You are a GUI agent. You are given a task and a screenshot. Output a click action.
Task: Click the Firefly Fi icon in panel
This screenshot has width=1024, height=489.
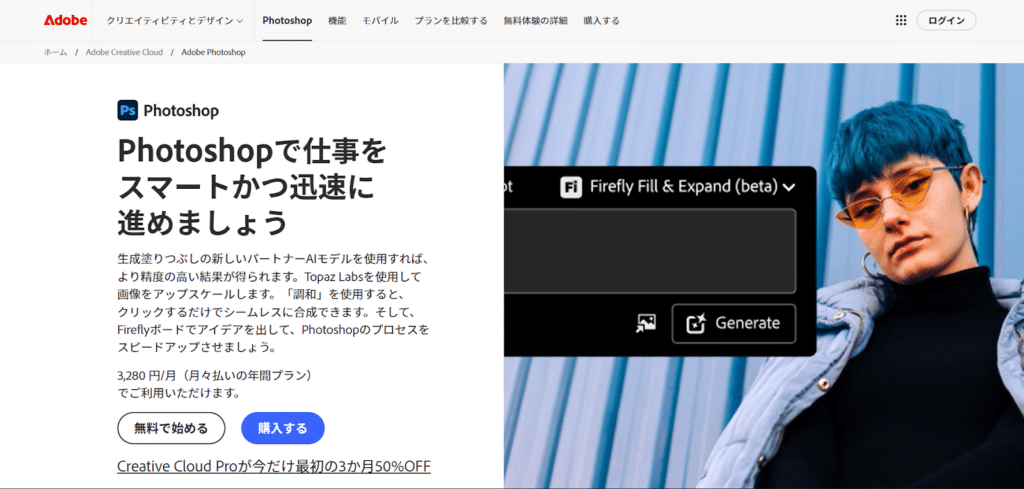(571, 187)
